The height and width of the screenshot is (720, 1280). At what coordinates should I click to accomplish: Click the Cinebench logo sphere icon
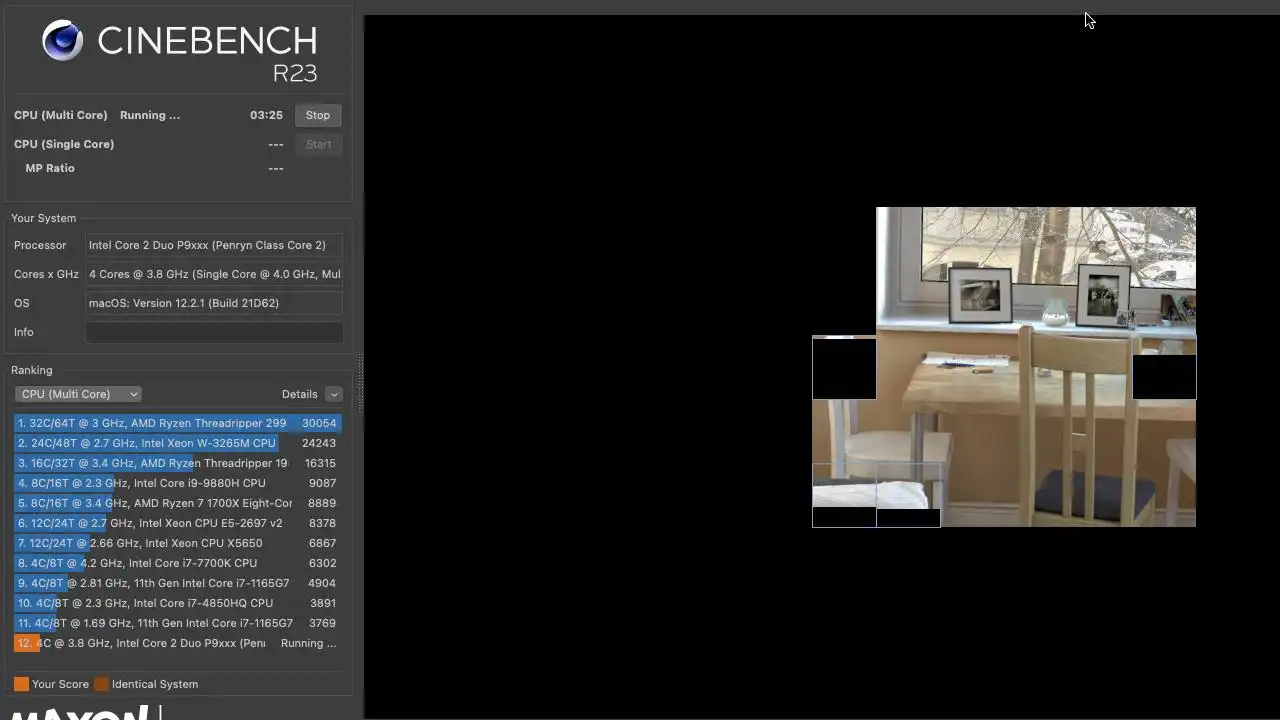(62, 41)
